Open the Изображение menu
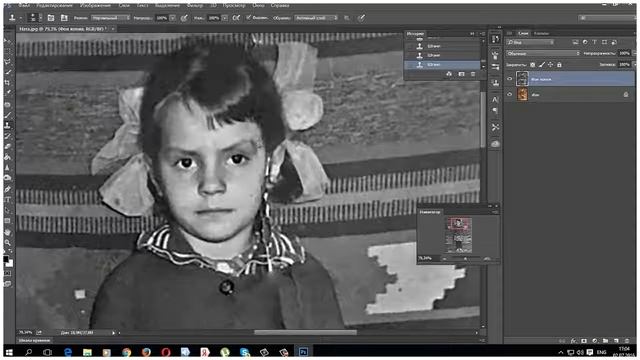640x360 pixels. 96,6
